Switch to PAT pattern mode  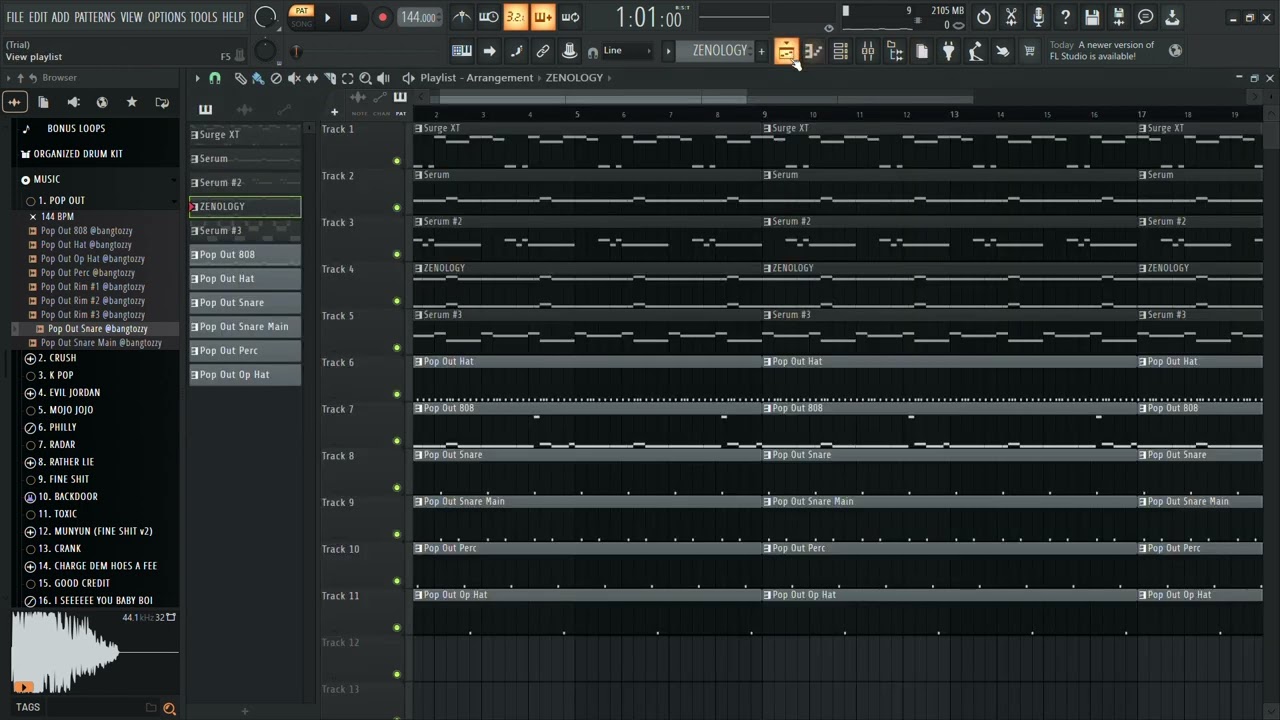pos(301,11)
